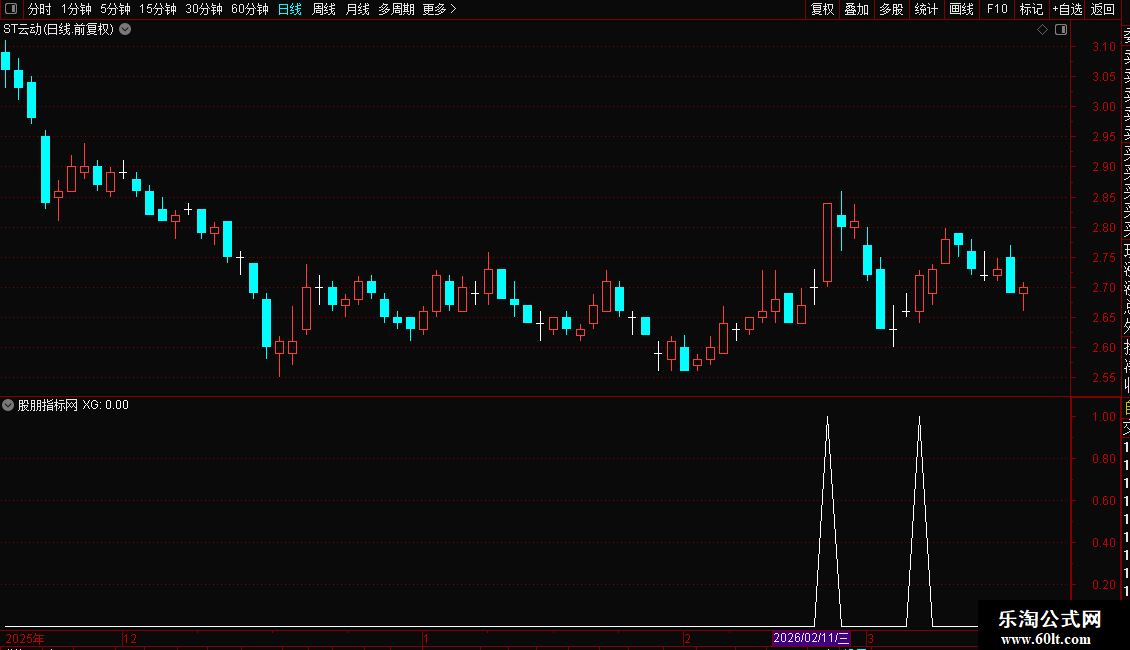This screenshot has width=1130, height=650.
Task: Select the 30分钟 period
Action: (203, 9)
